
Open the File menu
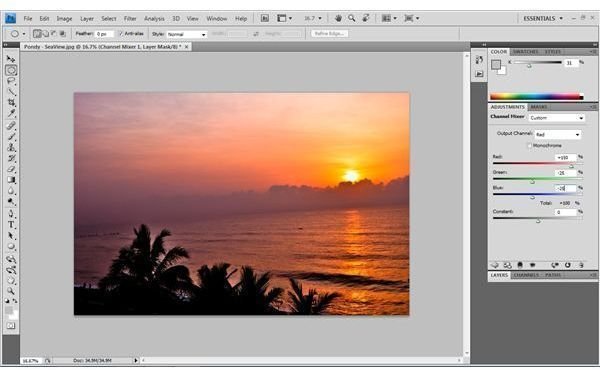[x=28, y=18]
